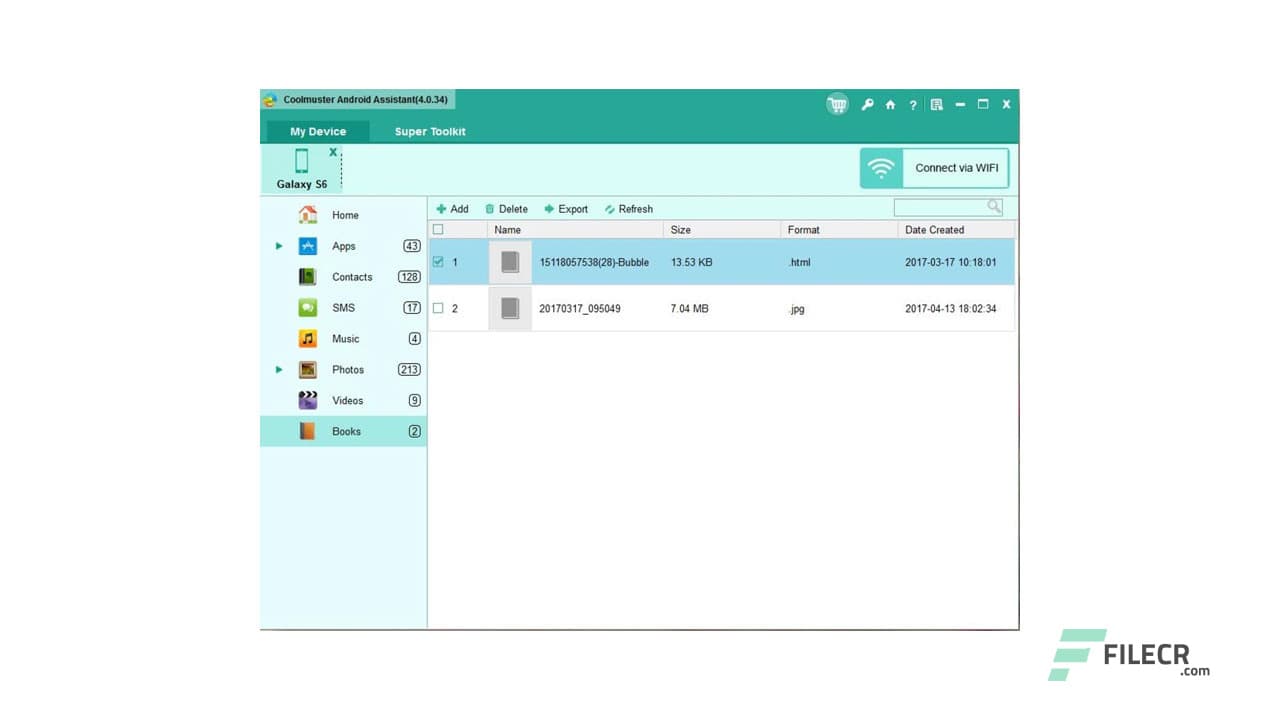The width and height of the screenshot is (1280, 720).
Task: Open the Apps section icon
Action: coord(307,245)
